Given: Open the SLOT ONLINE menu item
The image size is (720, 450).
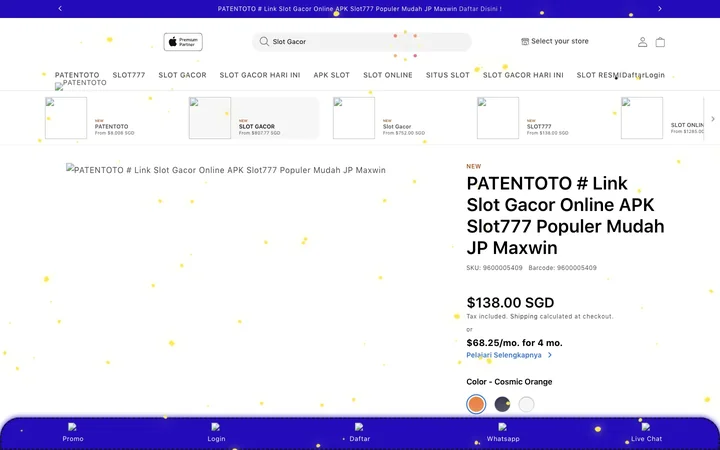Looking at the screenshot, I should [x=388, y=75].
